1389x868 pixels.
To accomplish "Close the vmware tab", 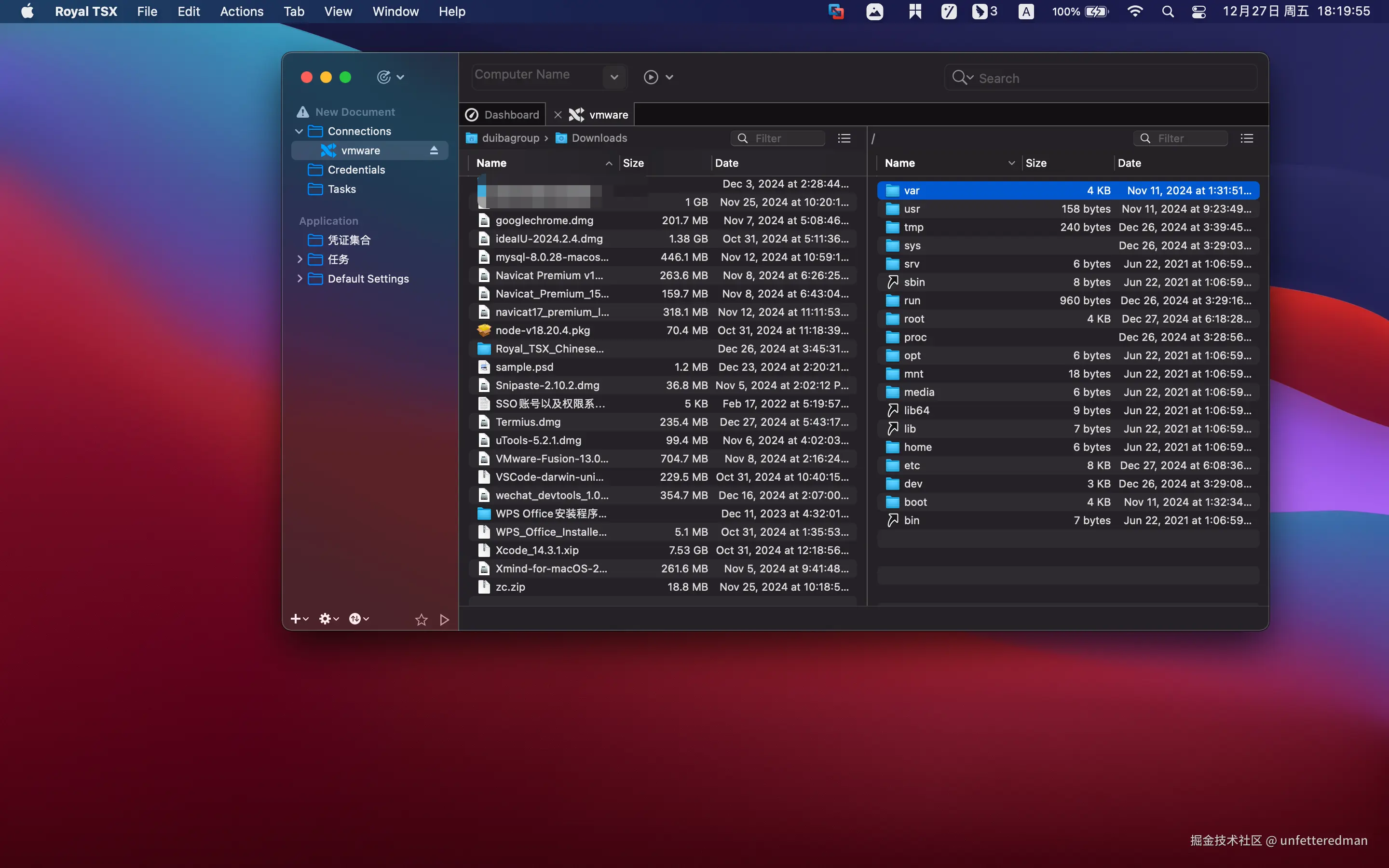I will click(x=558, y=115).
